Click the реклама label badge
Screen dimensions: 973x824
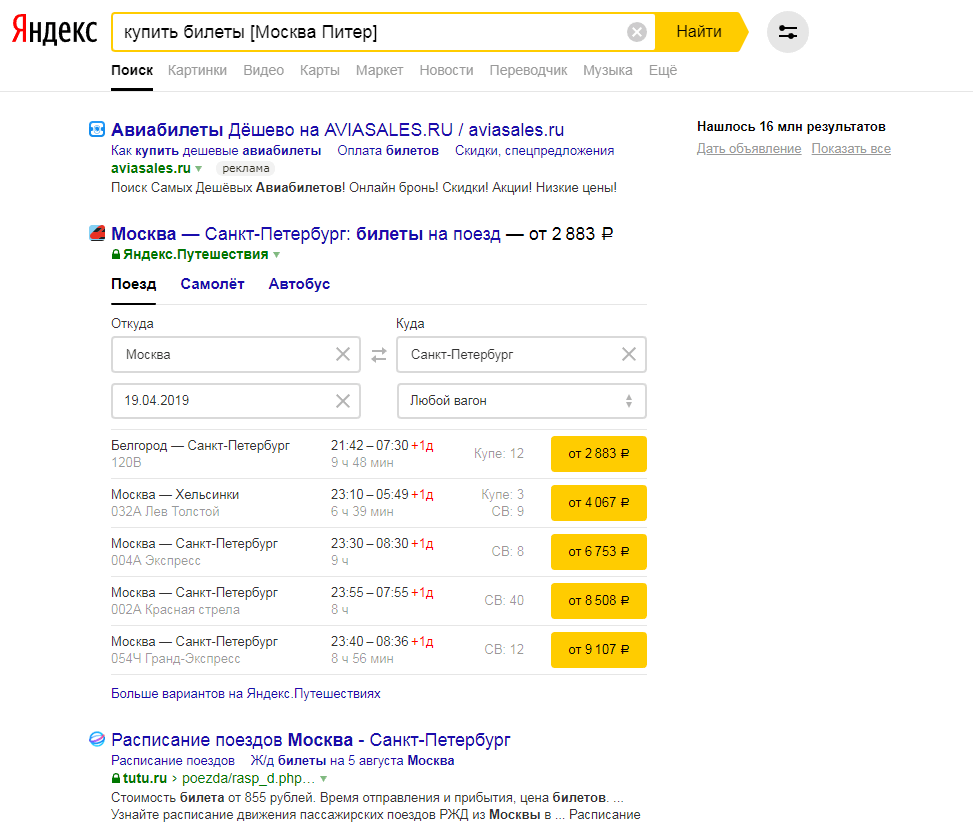coord(246,168)
